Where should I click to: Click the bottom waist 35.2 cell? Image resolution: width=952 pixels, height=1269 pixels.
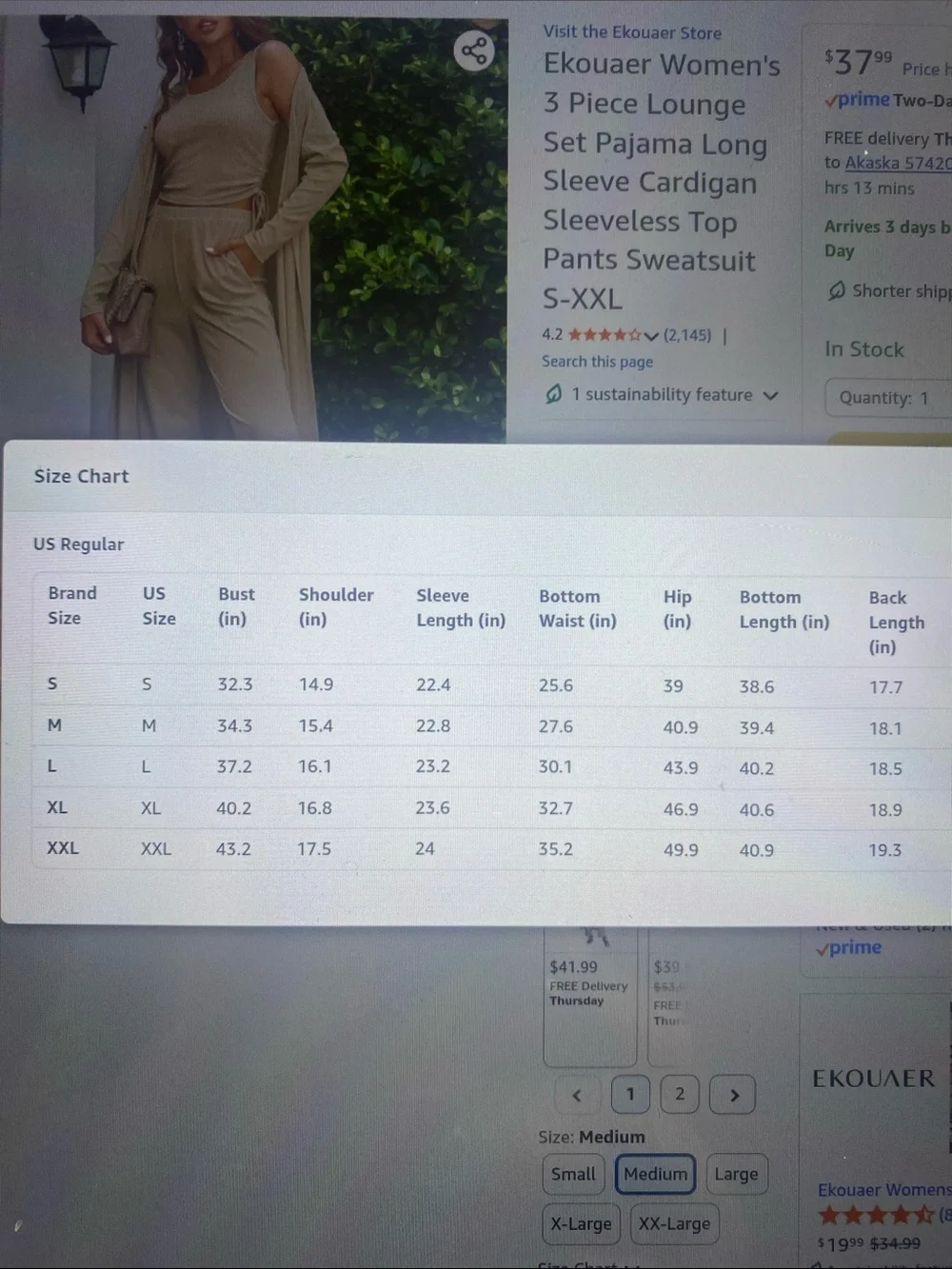click(x=556, y=849)
